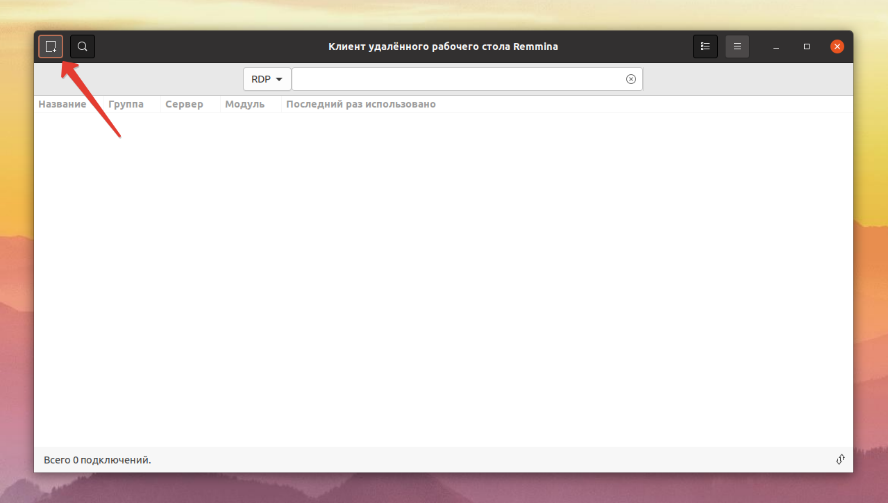Viewport: 888px width, 503px height.
Task: Switch list view mode in header
Action: coord(705,46)
